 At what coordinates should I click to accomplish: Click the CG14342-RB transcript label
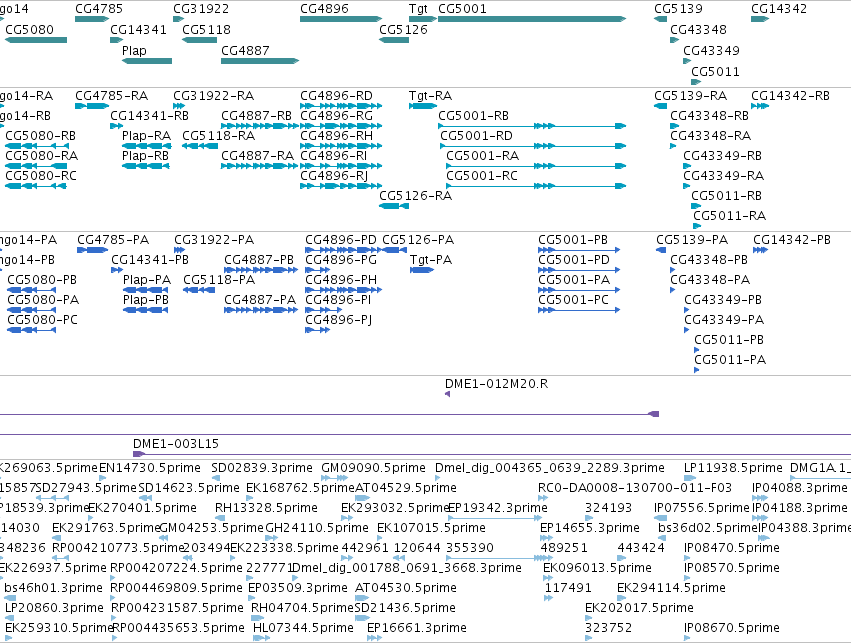click(x=790, y=96)
